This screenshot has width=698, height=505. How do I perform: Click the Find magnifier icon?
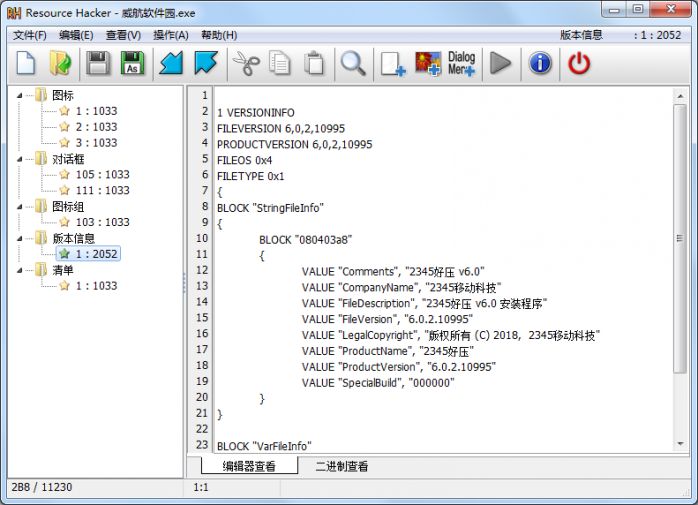[x=353, y=63]
